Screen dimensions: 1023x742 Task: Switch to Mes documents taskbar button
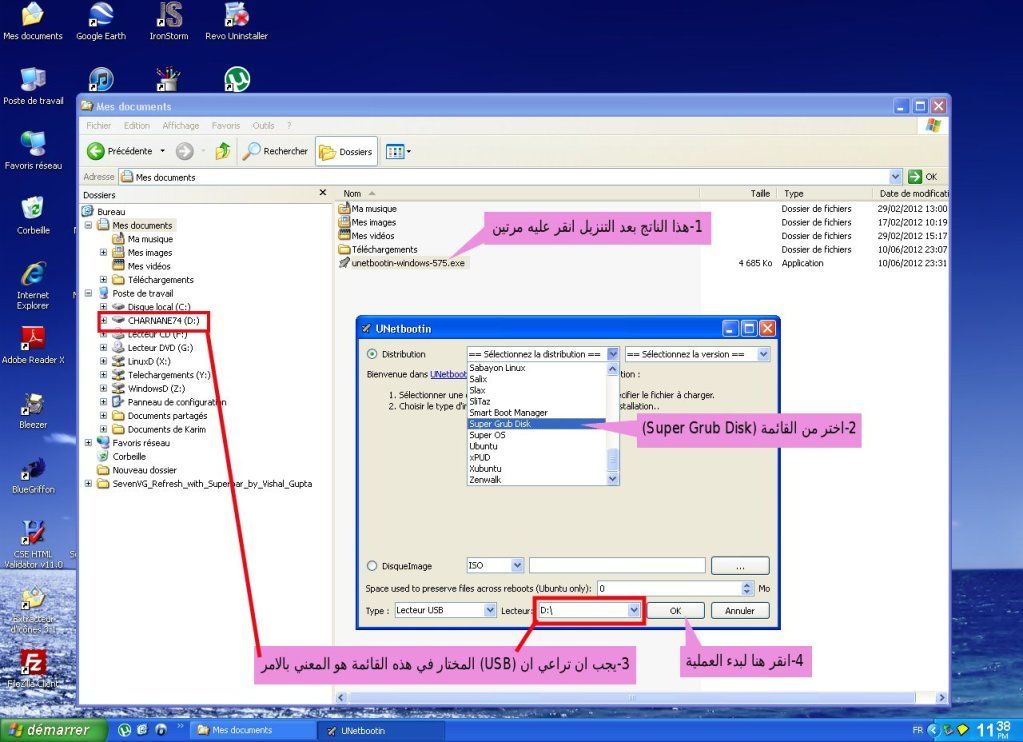coord(252,730)
